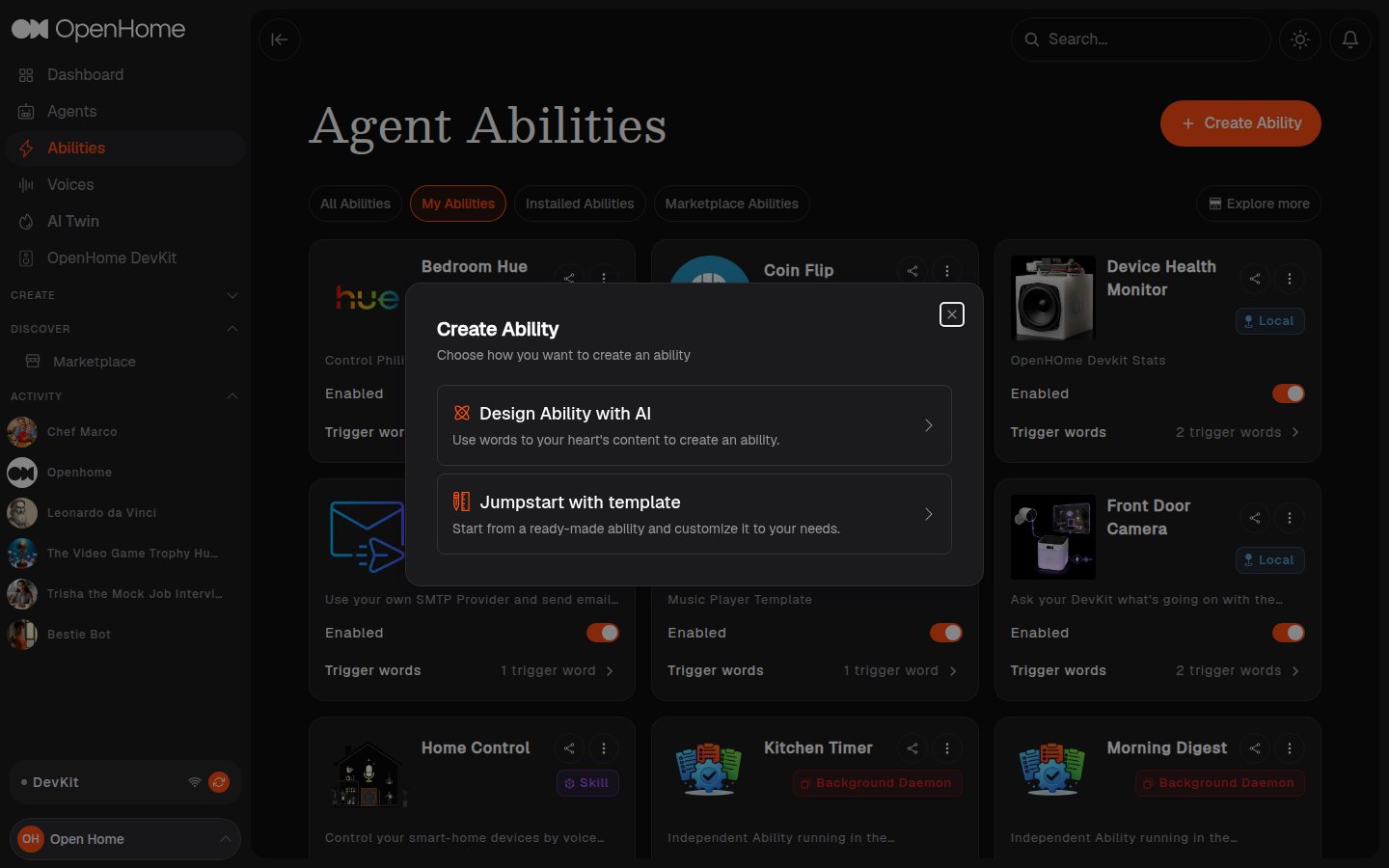The image size is (1389, 868).
Task: Open Explore more
Action: pos(1258,203)
